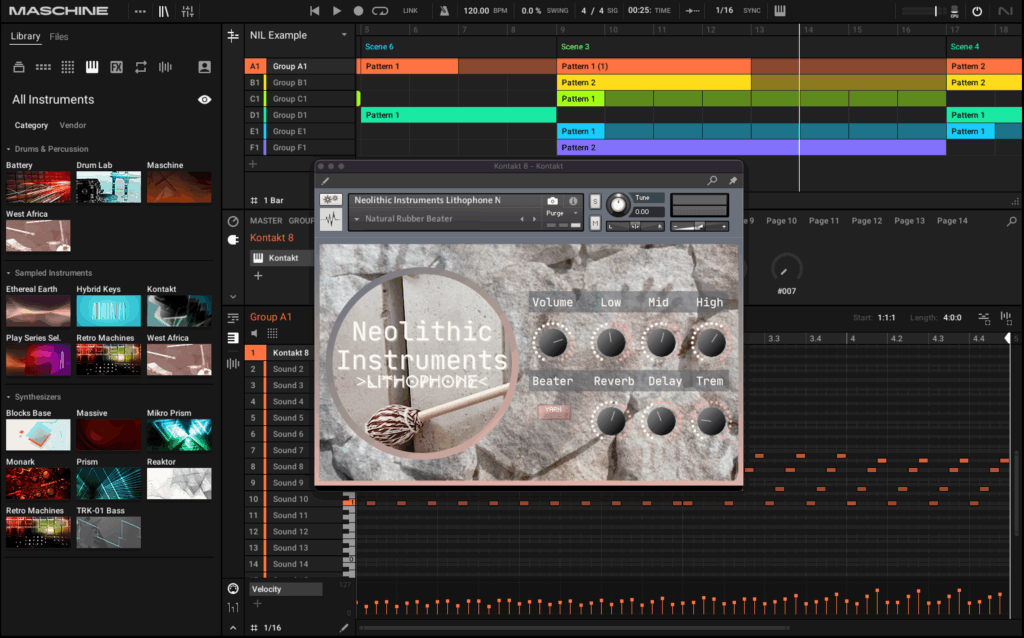Filter library by Groups icon
This screenshot has width=1024, height=638.
coord(43,67)
